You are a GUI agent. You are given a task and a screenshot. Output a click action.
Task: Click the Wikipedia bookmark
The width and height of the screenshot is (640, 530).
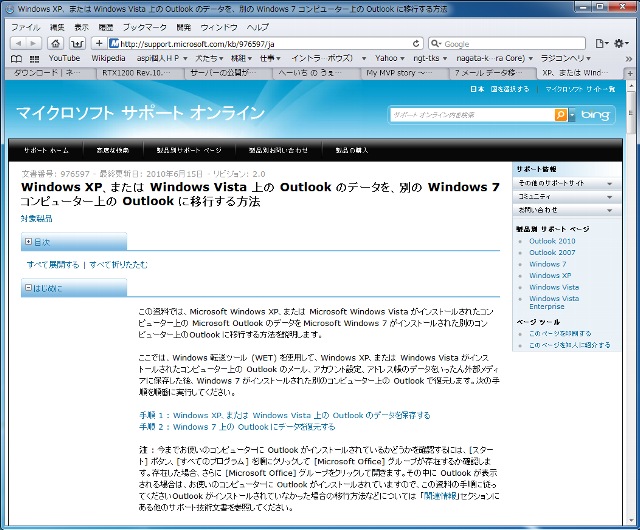[108, 58]
